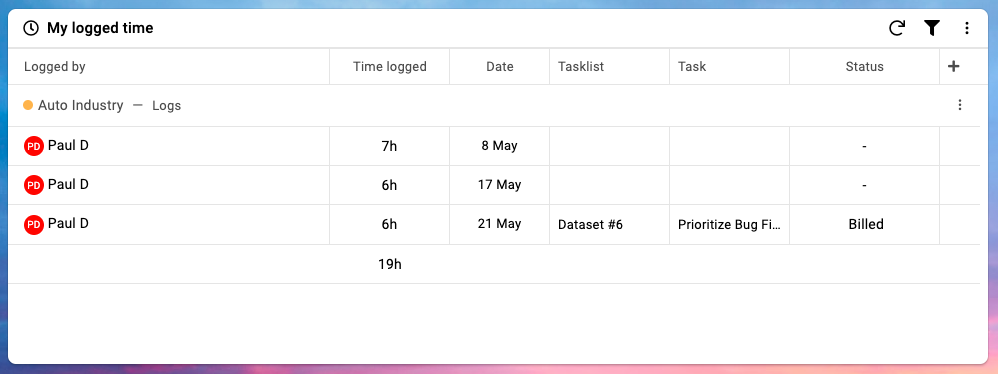Screen dimensions: 998x374
Task: Open the Auto Industry project link
Action: pyautogui.click(x=81, y=105)
